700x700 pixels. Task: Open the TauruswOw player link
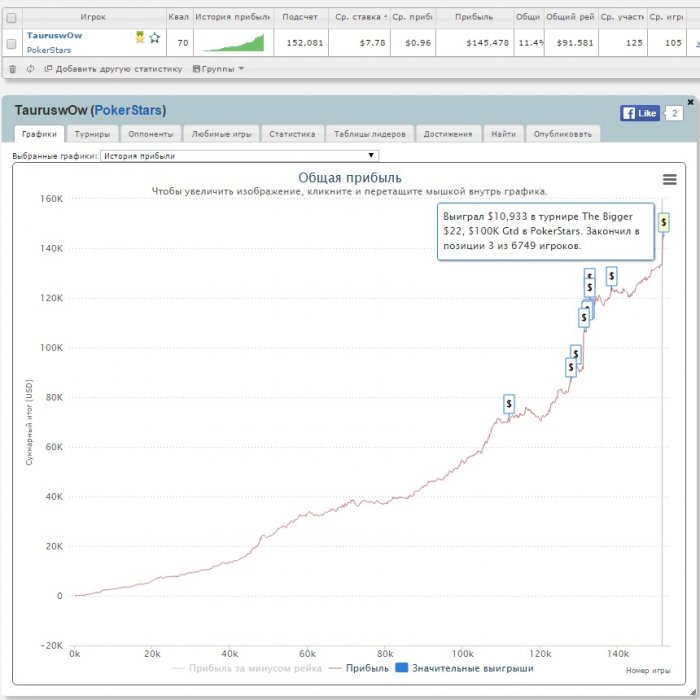(x=54, y=35)
